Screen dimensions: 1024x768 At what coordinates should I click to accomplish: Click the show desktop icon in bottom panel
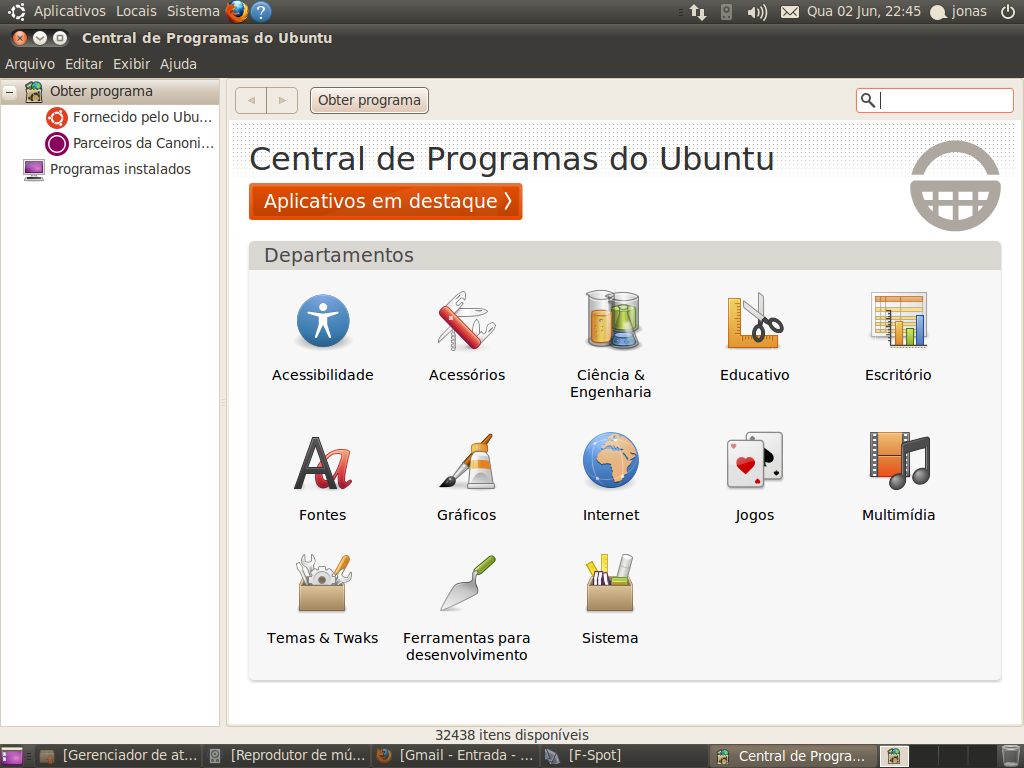11,756
